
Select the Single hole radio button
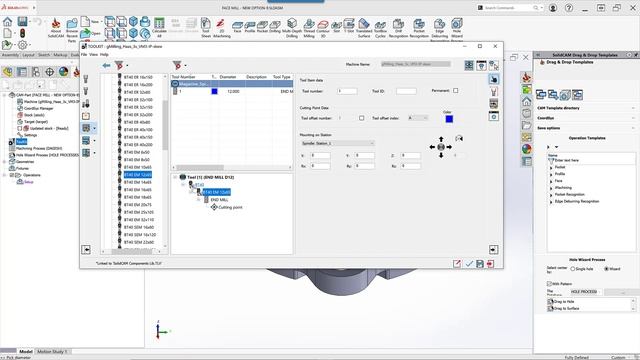click(x=573, y=269)
